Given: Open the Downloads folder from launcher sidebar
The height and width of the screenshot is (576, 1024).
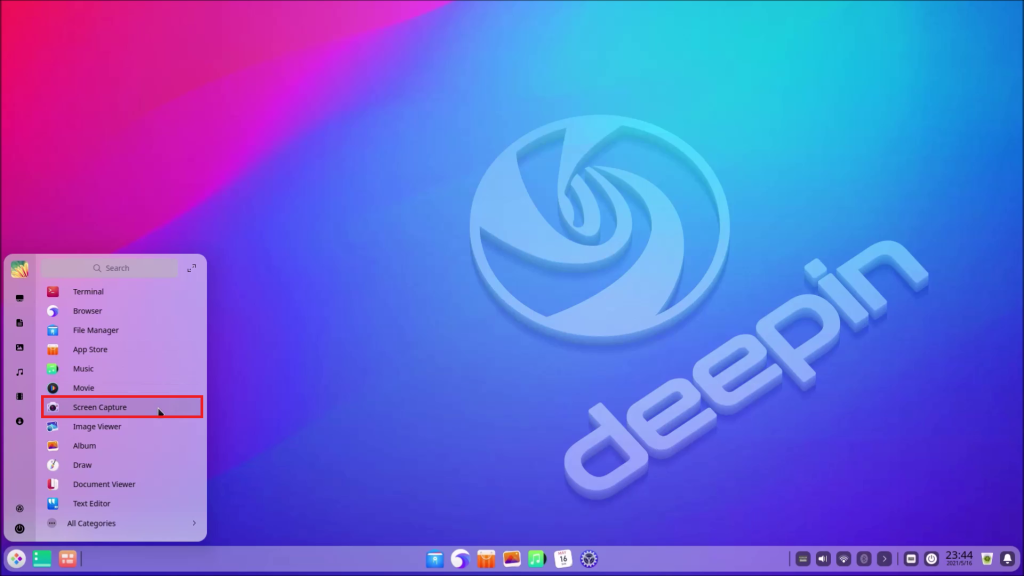Looking at the screenshot, I should pyautogui.click(x=19, y=421).
